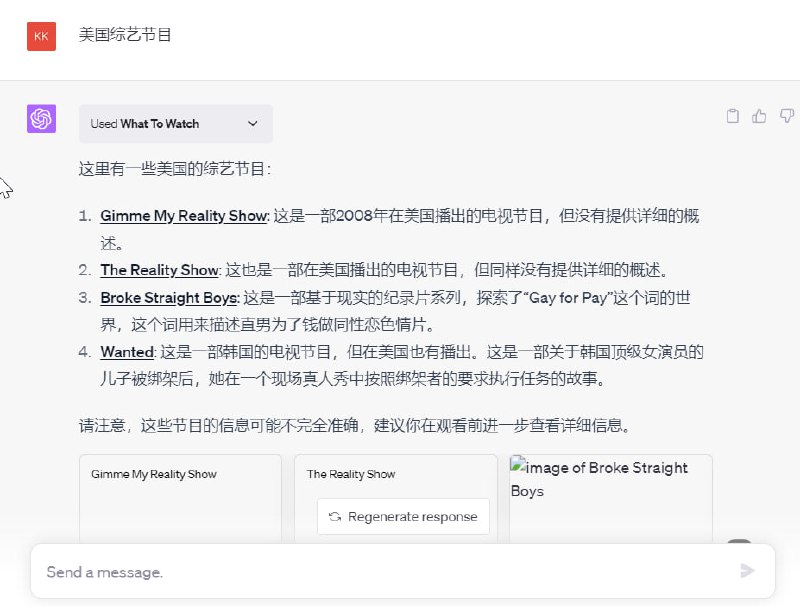The image size is (800, 606).
Task: Expand the Used What To Watch dropdown
Action: click(x=175, y=124)
